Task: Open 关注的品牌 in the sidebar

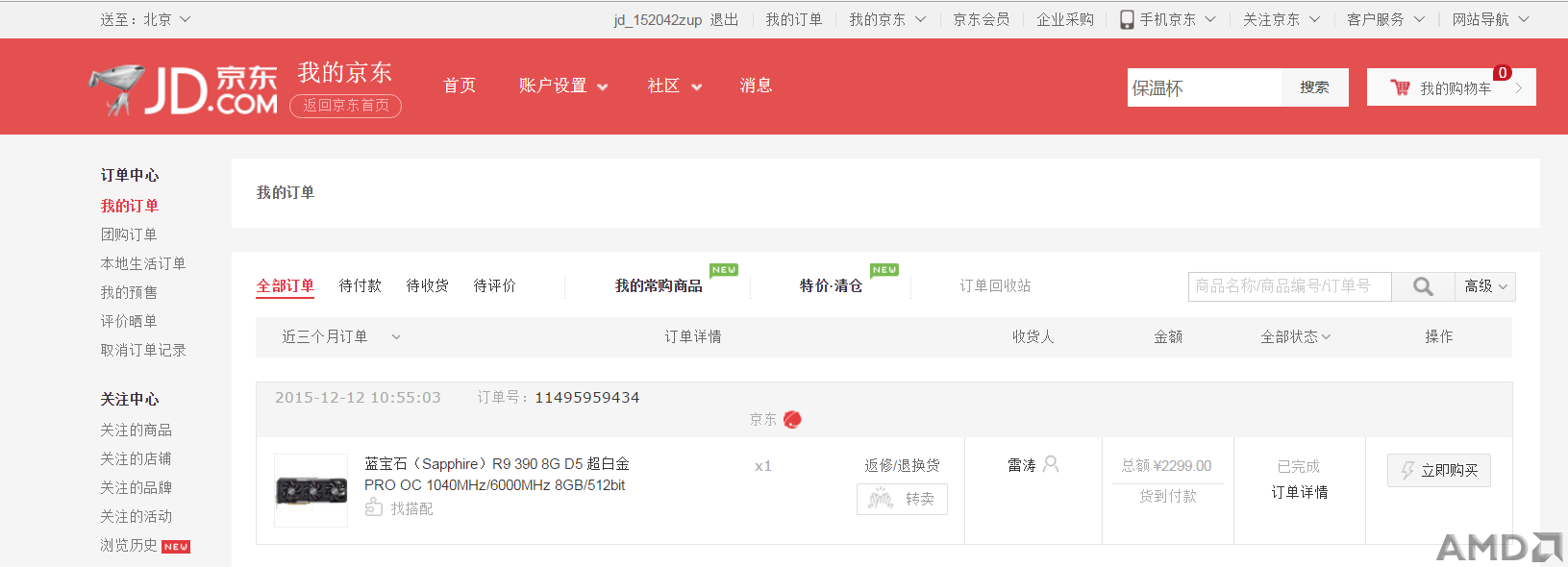Action: (x=137, y=487)
